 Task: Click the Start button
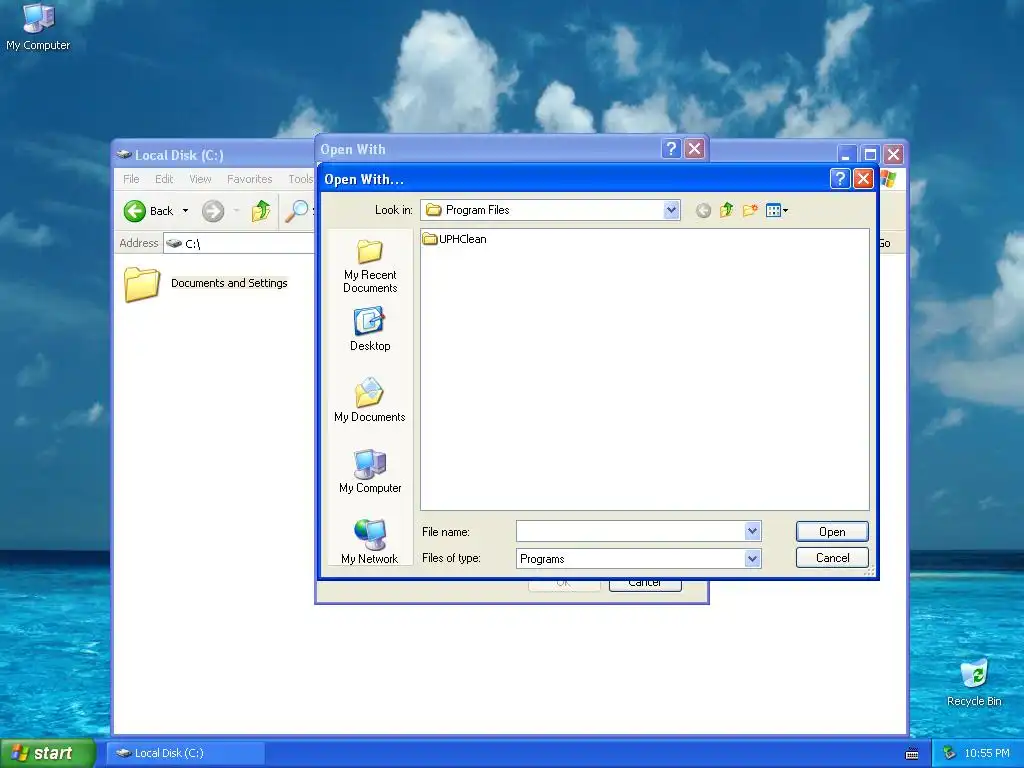pyautogui.click(x=48, y=753)
